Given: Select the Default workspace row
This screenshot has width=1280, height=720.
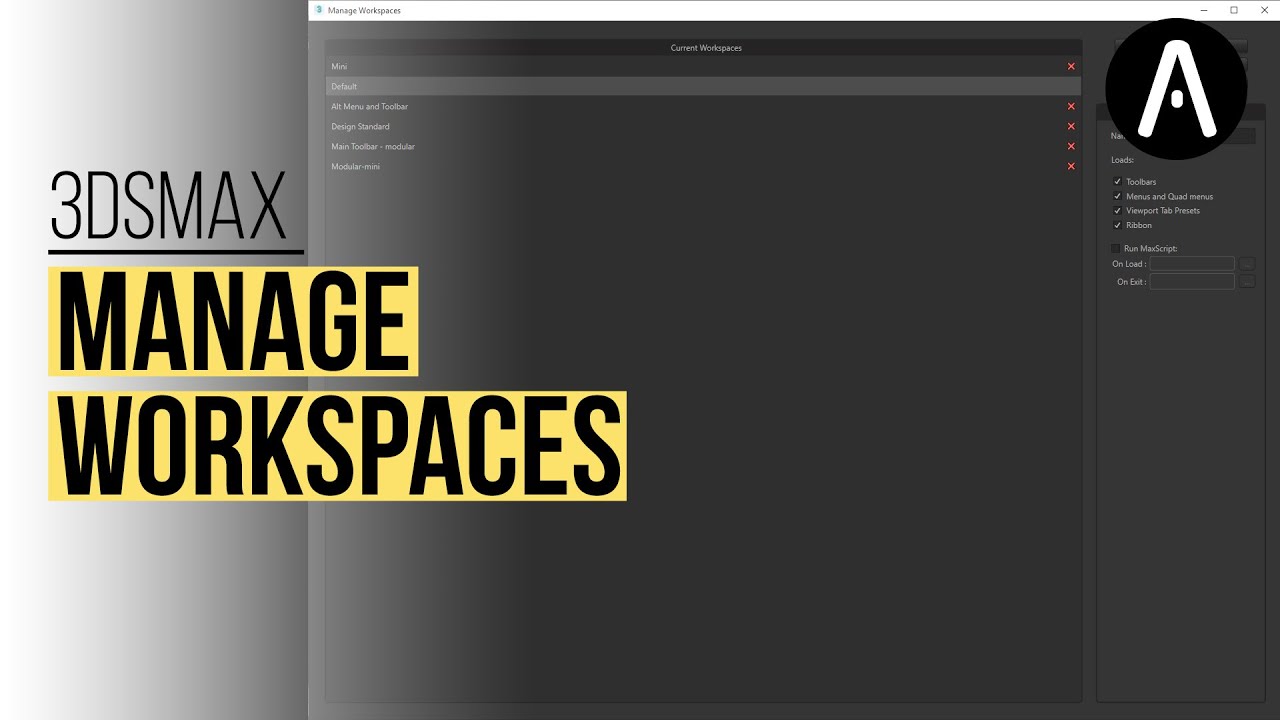Looking at the screenshot, I should (x=703, y=87).
